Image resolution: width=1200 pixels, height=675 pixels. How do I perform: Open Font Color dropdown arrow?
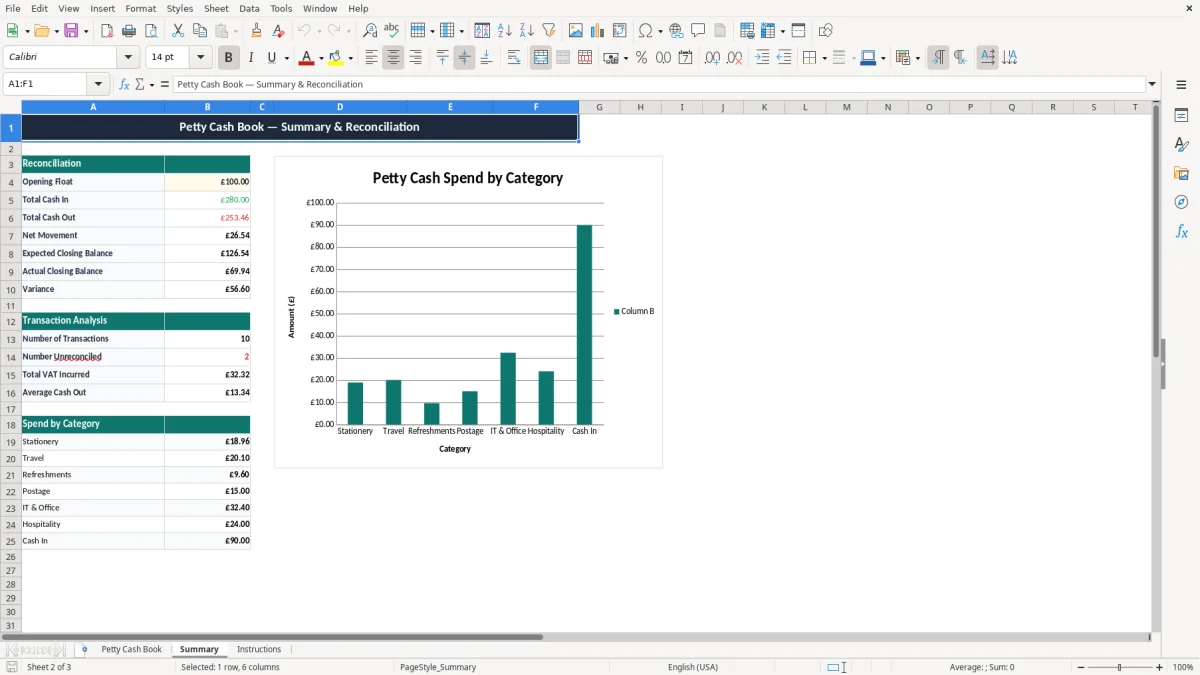coord(320,58)
